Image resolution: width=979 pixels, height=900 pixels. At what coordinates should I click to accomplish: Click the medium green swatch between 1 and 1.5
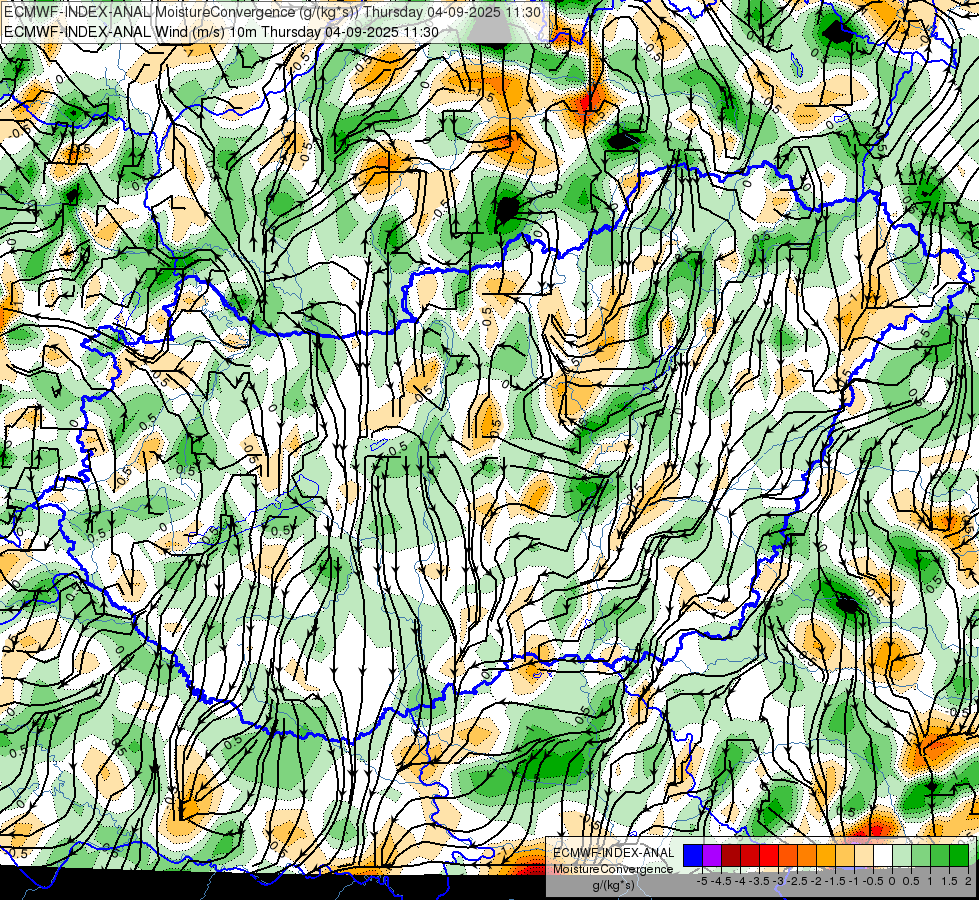(x=940, y=856)
